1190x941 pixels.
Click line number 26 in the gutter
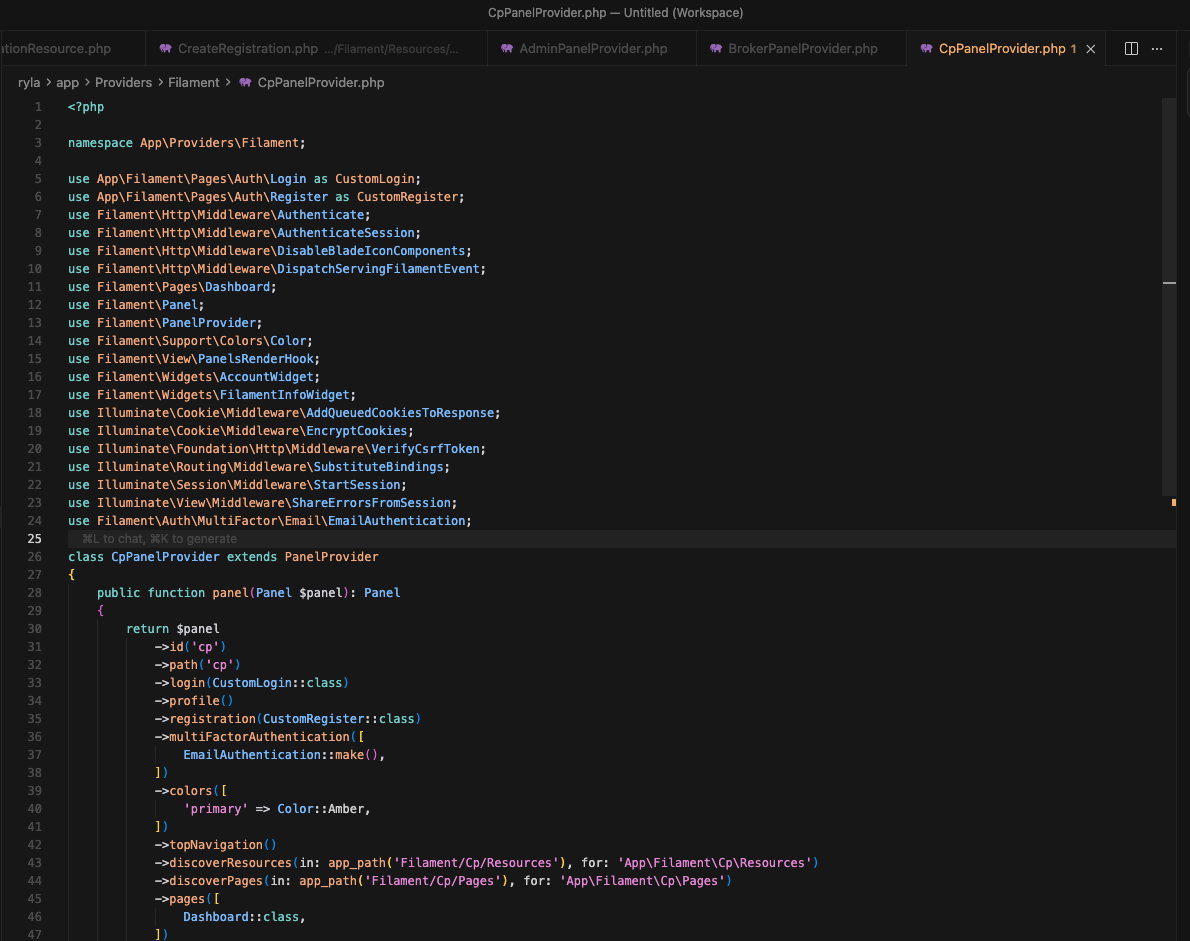pyautogui.click(x=35, y=557)
